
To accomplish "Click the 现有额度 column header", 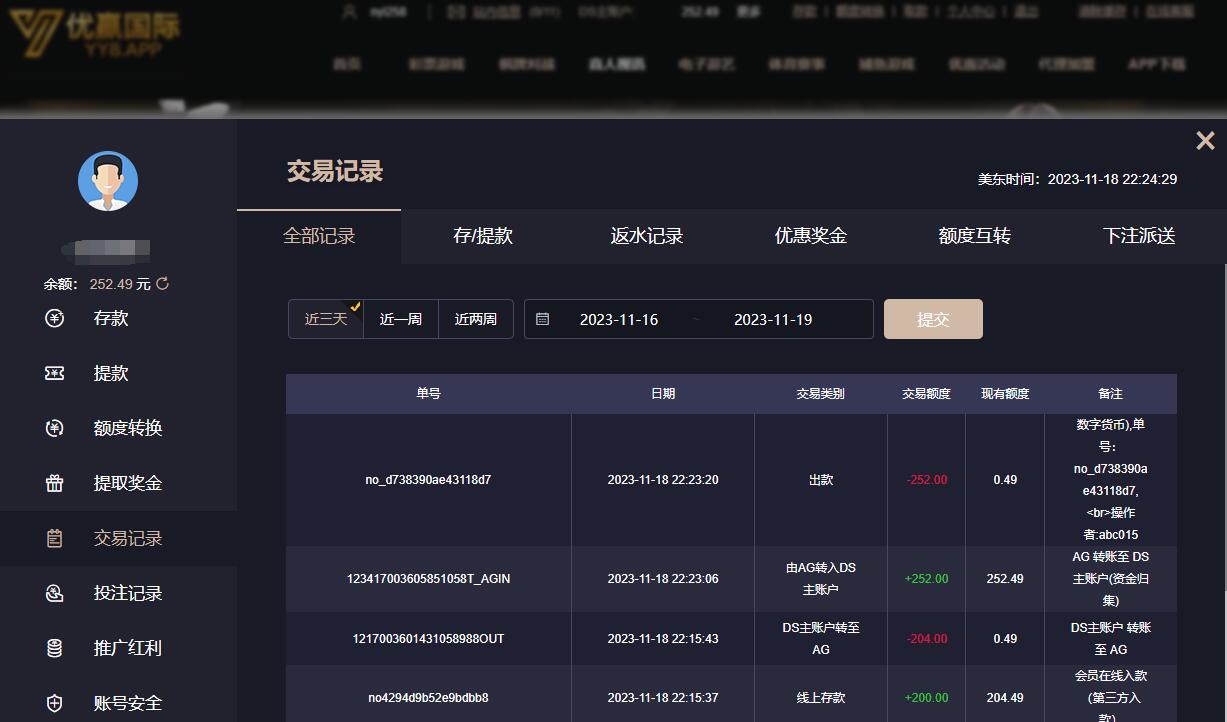I will click(1005, 394).
